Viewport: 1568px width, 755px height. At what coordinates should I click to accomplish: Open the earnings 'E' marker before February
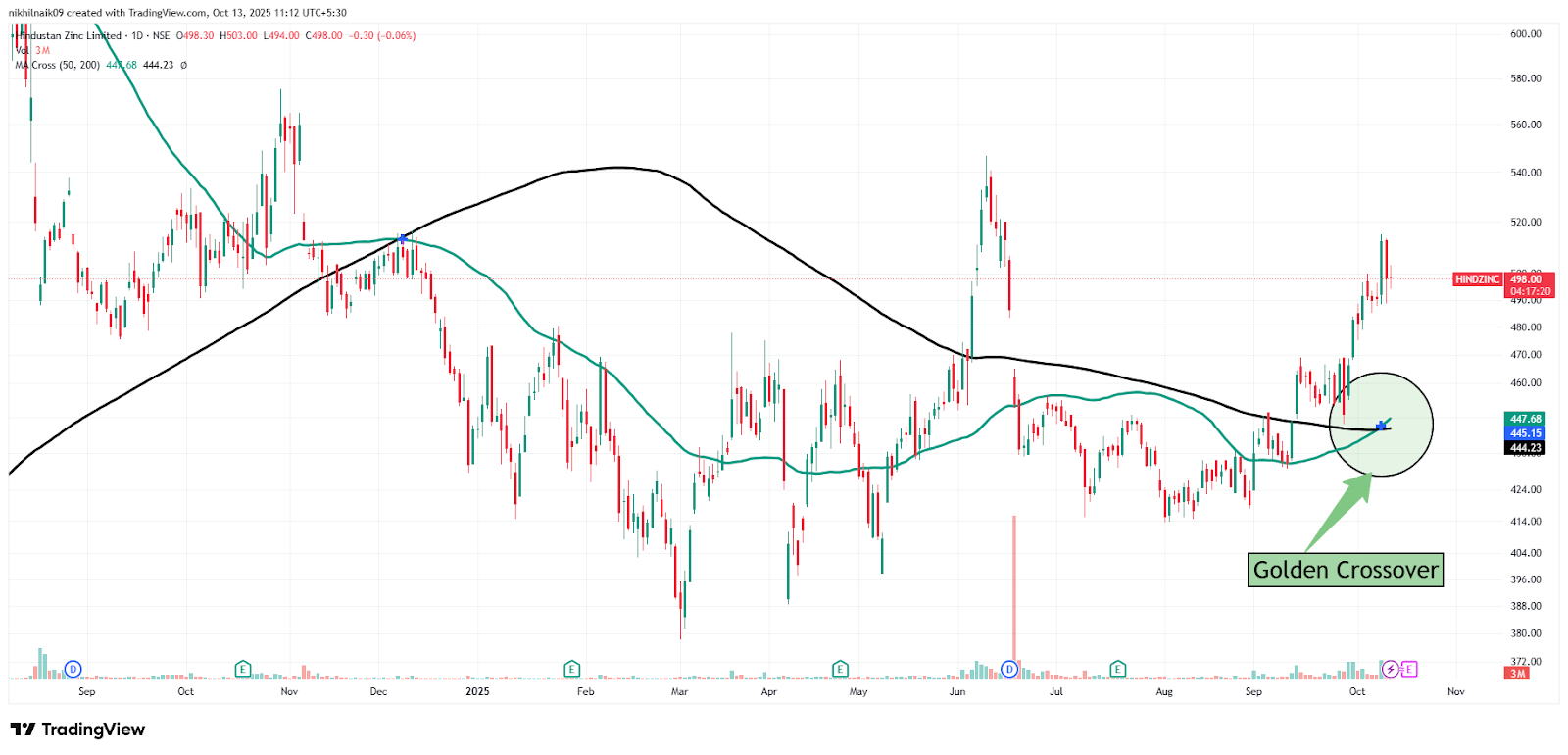(x=572, y=670)
